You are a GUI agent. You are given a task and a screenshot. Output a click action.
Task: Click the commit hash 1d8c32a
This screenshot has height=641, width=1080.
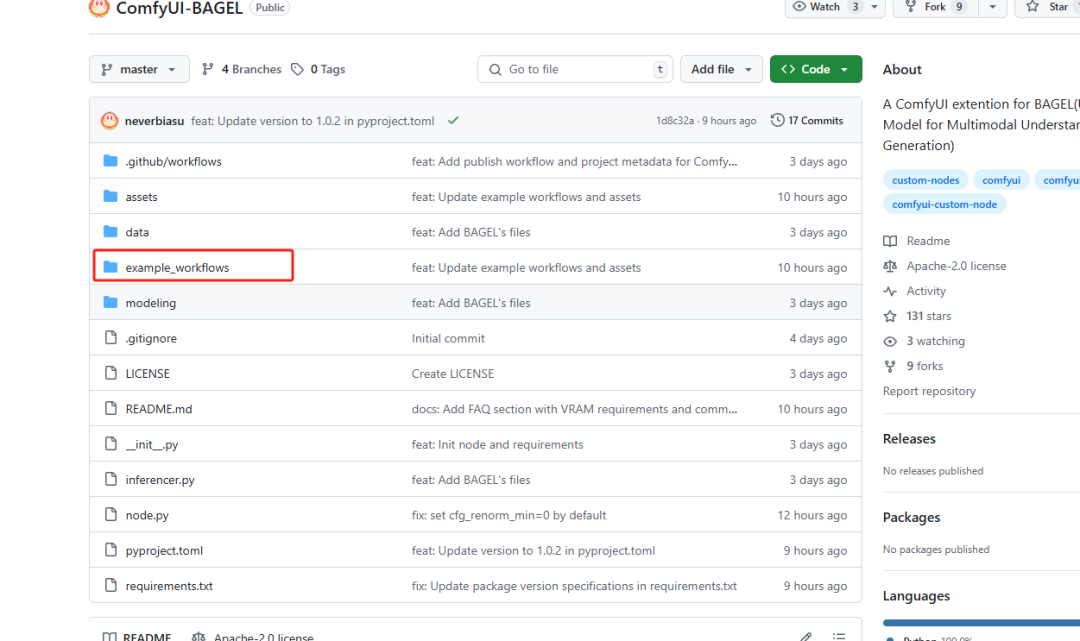[674, 120]
